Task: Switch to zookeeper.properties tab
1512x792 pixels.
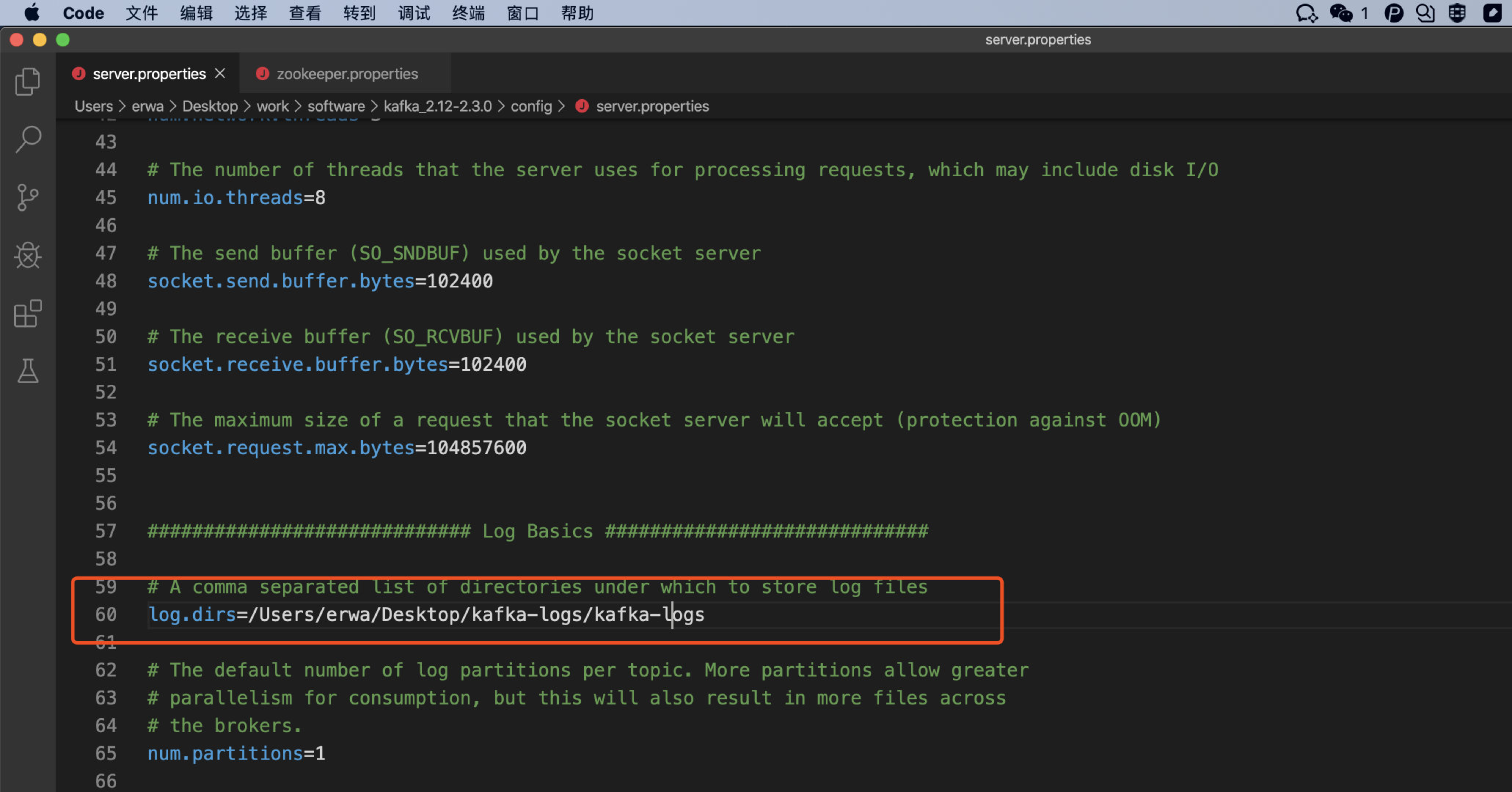Action: pyautogui.click(x=346, y=73)
